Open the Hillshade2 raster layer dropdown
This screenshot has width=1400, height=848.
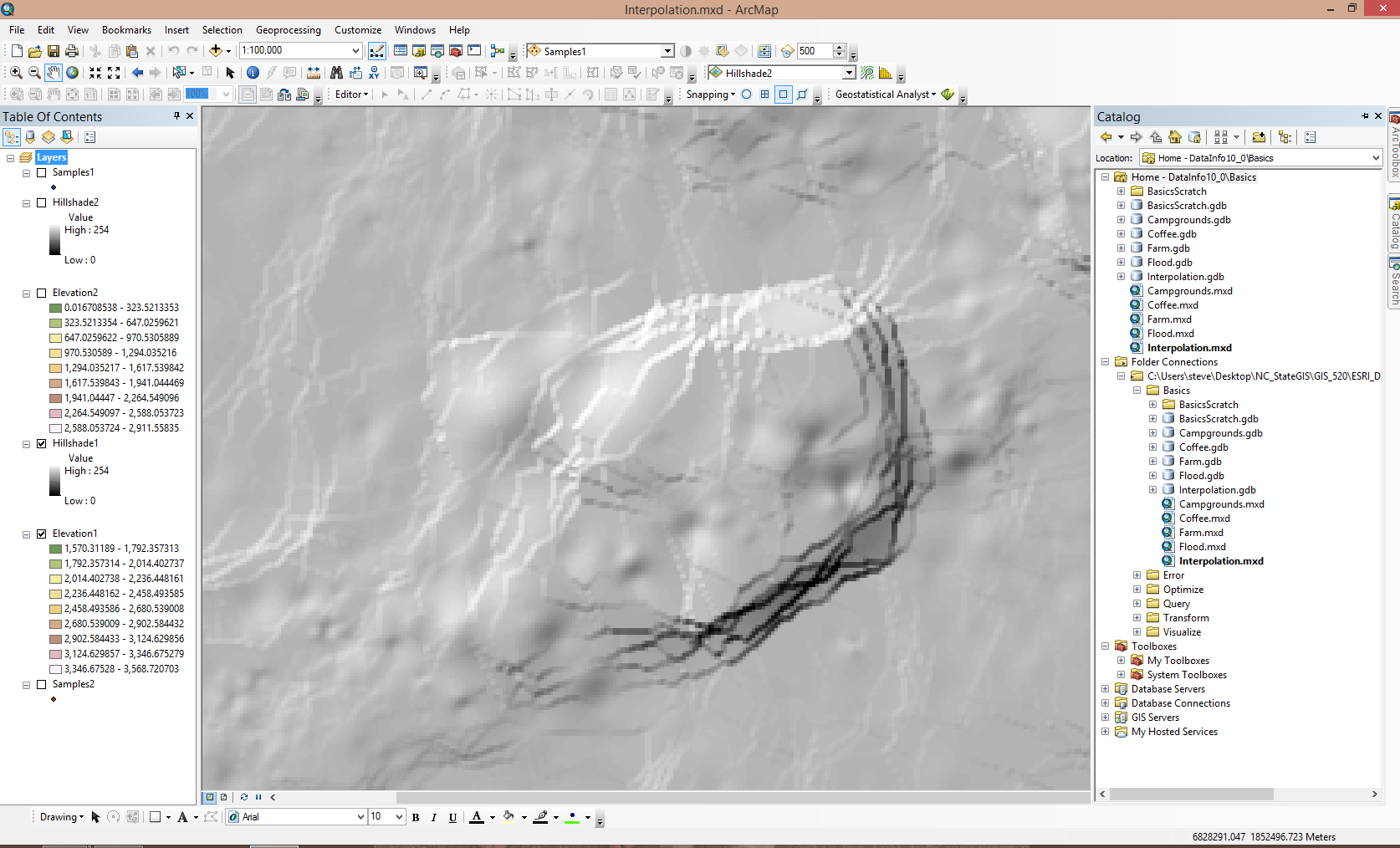click(x=849, y=73)
